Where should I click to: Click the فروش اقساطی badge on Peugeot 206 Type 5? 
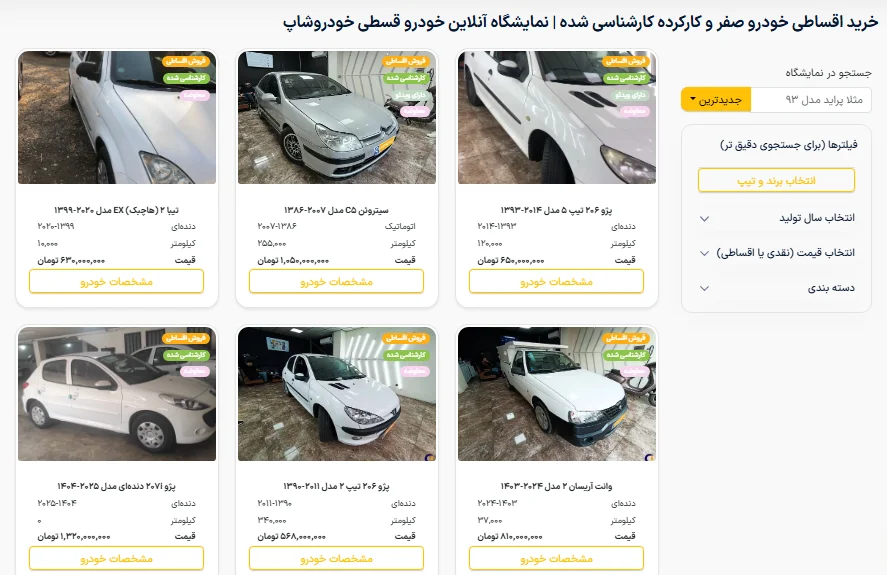point(626,61)
